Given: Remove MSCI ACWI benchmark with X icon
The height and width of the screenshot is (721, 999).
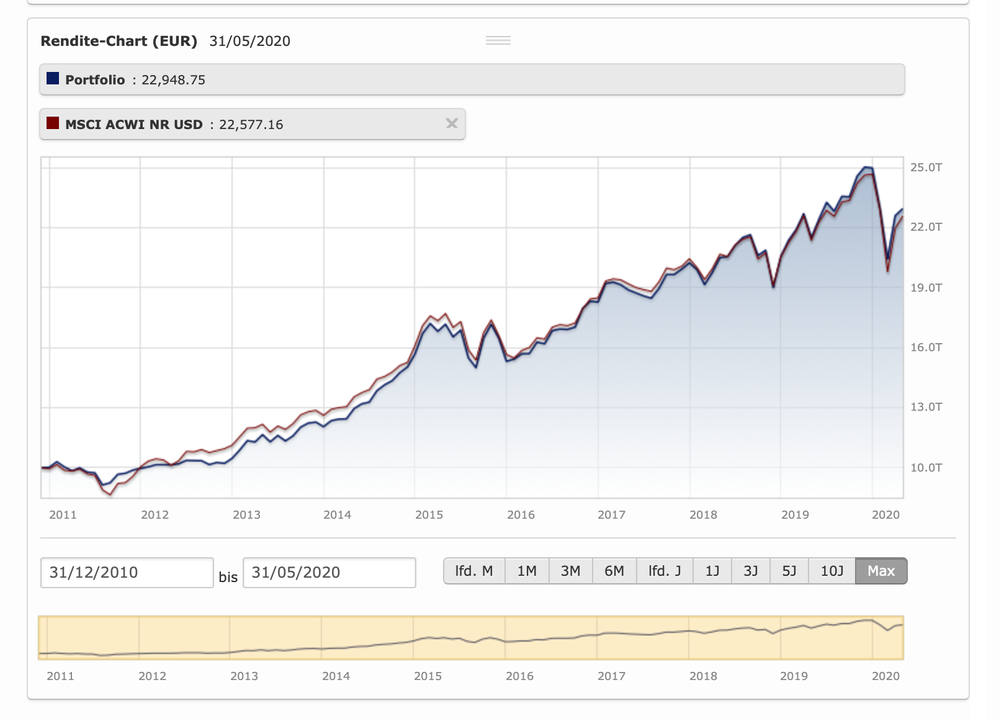Looking at the screenshot, I should 451,124.
